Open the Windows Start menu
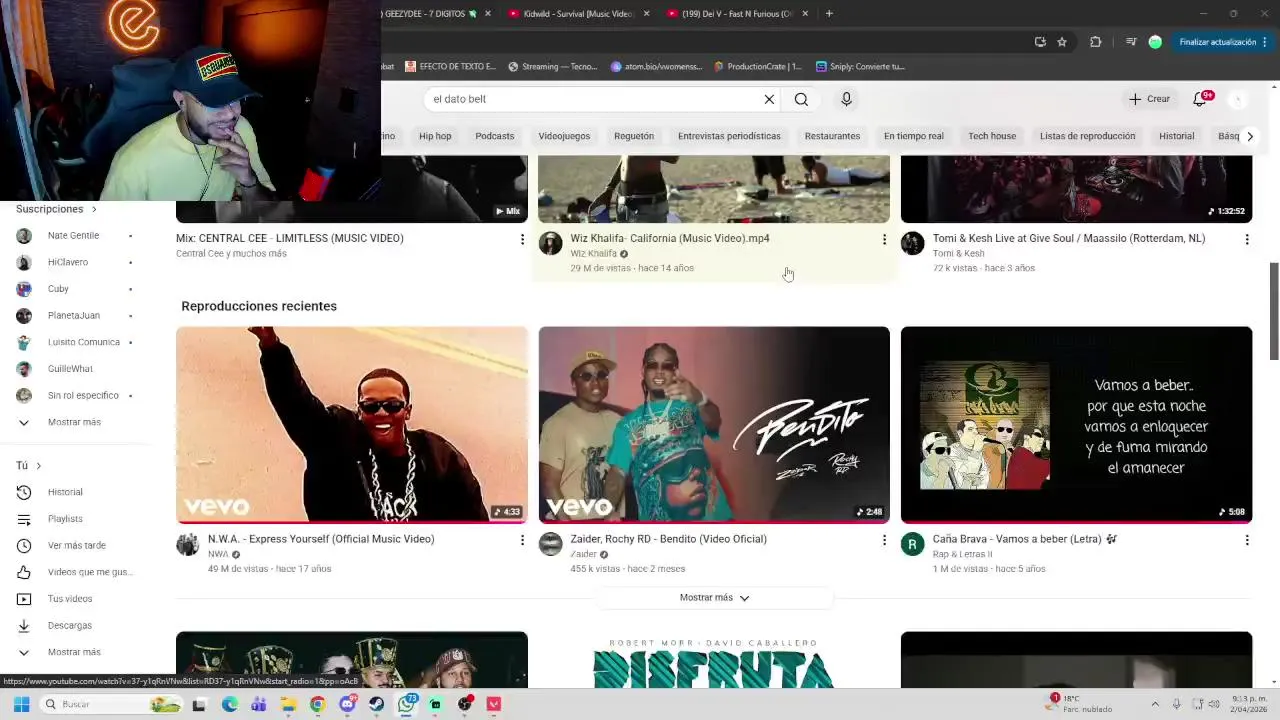Image resolution: width=1280 pixels, height=720 pixels. 21,704
